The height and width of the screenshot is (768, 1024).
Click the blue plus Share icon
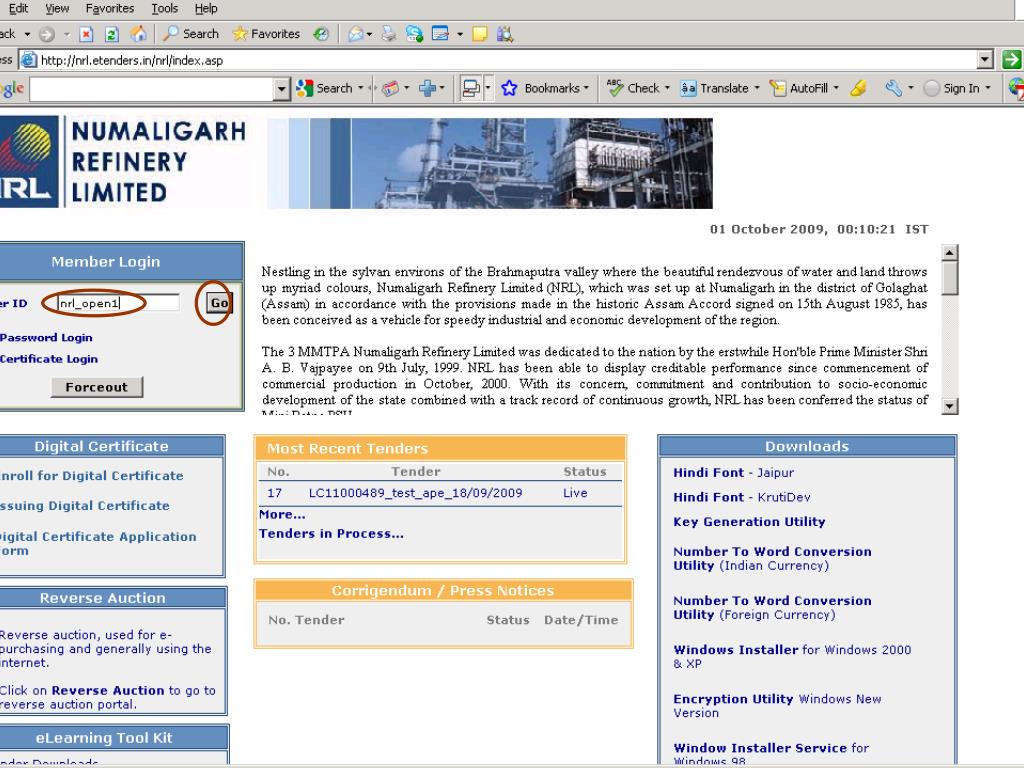tap(428, 88)
